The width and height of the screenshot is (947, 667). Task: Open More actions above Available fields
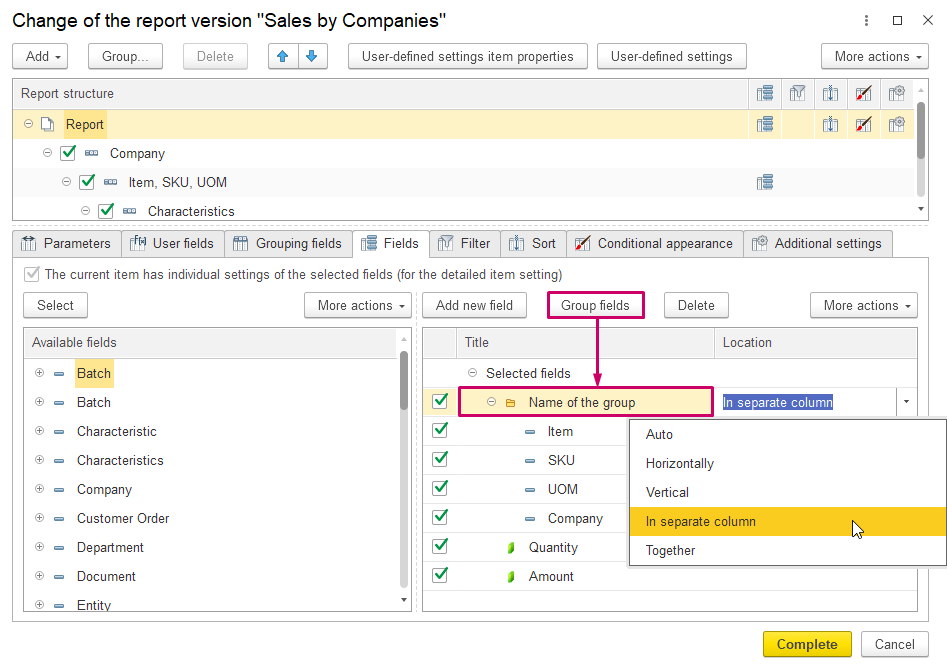pyautogui.click(x=358, y=305)
